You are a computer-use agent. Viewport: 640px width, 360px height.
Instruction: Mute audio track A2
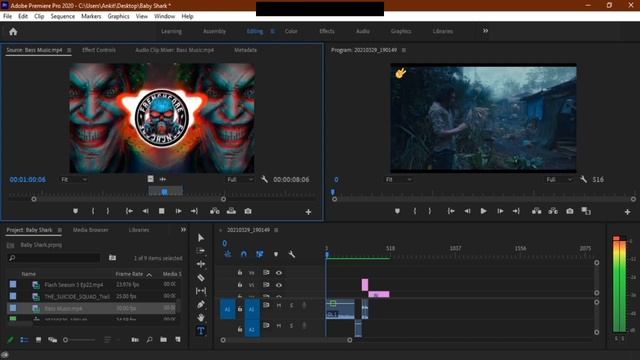279,325
